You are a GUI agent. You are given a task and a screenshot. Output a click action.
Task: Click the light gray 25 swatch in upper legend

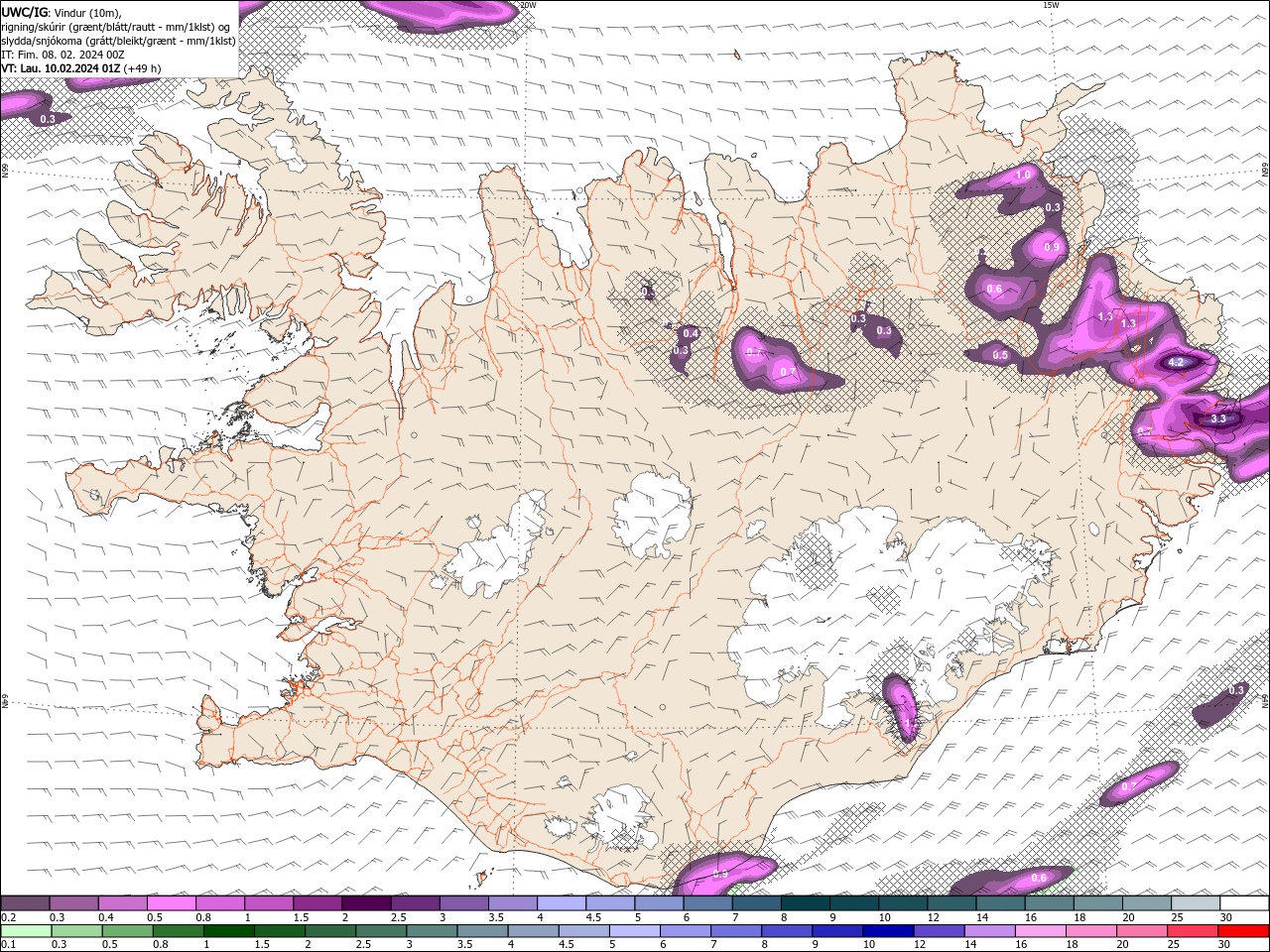[1196, 903]
